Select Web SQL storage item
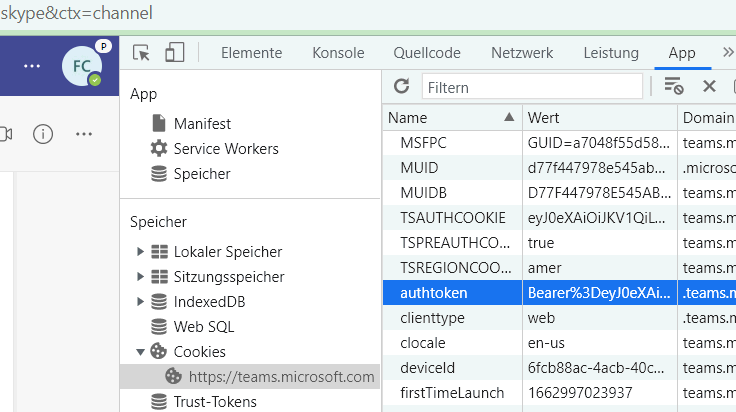The height and width of the screenshot is (412, 736). click(192, 327)
